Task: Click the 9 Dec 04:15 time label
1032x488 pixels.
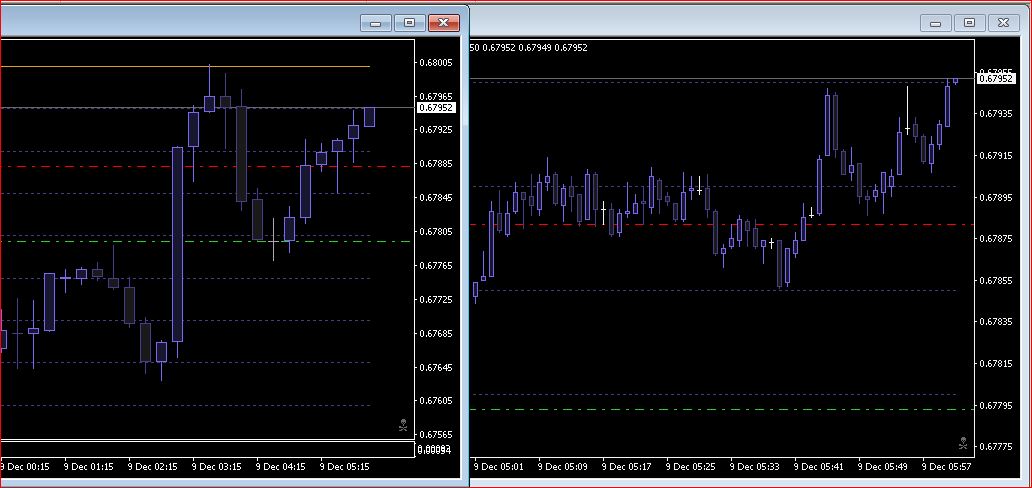Action: [281, 467]
